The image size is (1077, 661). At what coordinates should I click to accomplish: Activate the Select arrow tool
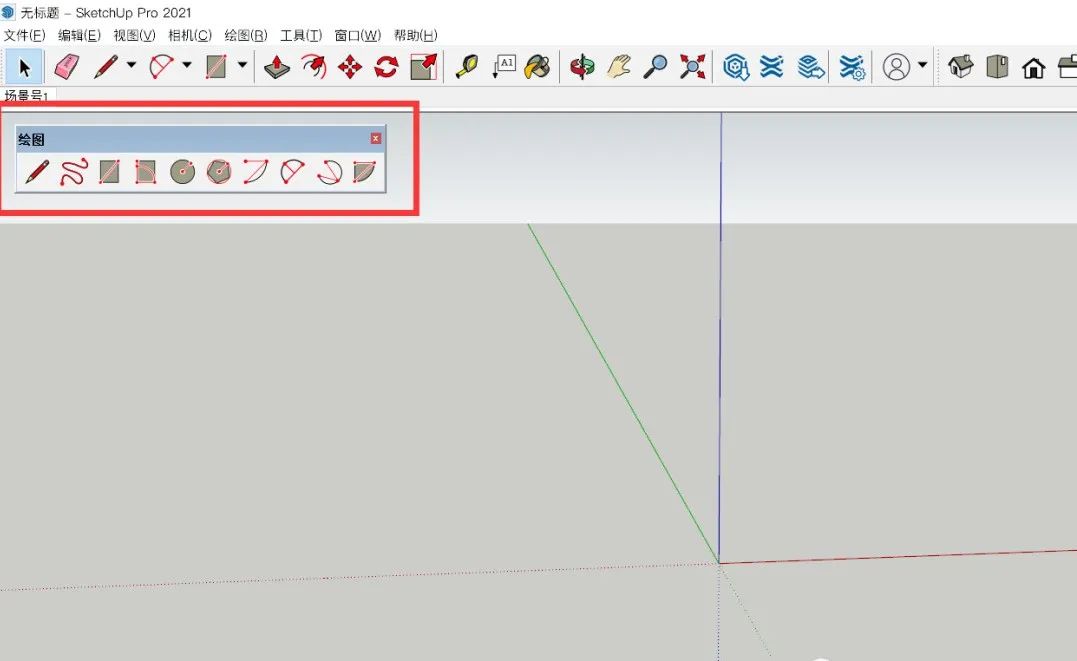click(x=24, y=67)
